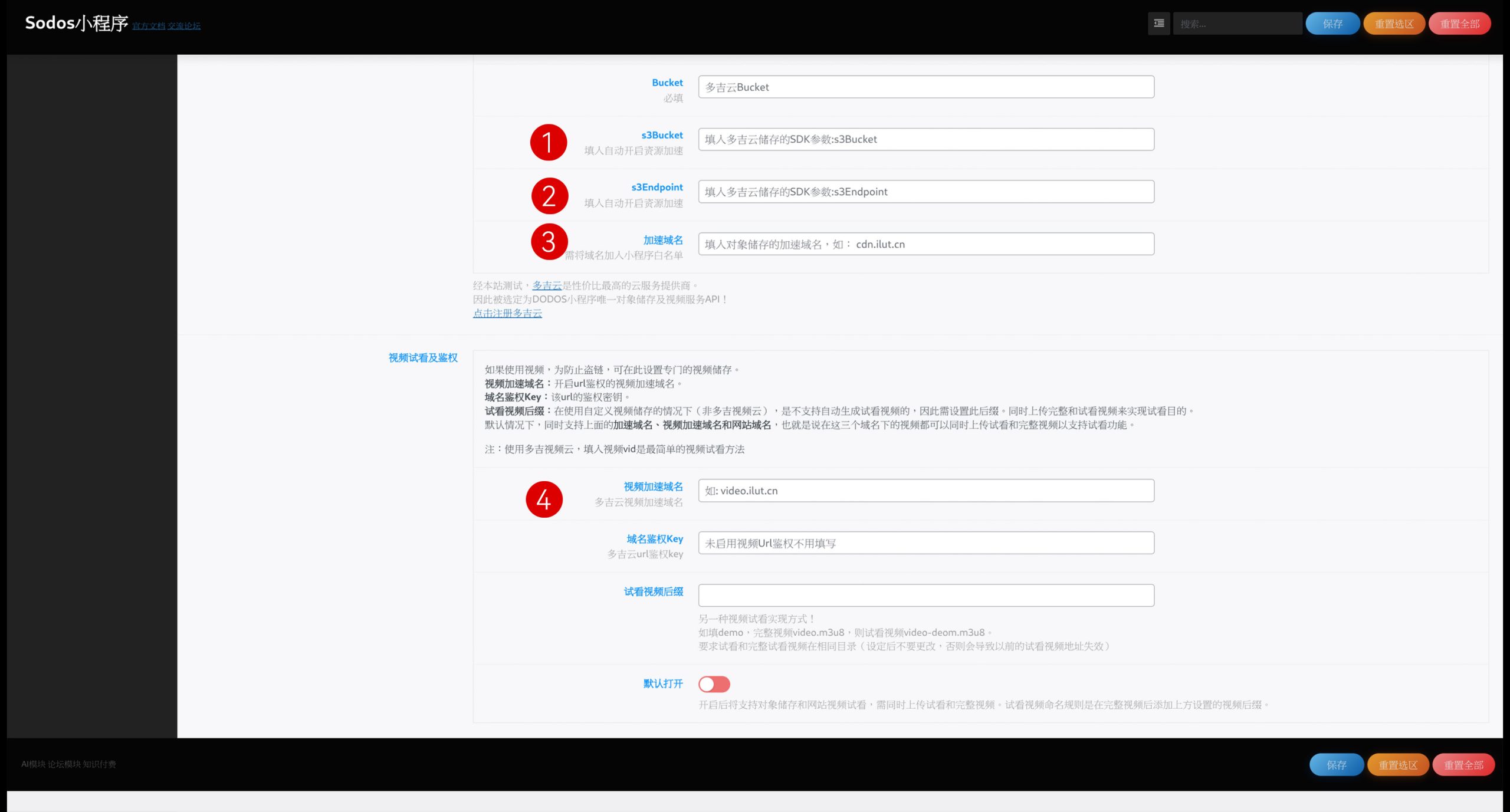Screen dimensions: 1510x812
Task: Focus the 搜索 search box
Action: coord(1237,24)
